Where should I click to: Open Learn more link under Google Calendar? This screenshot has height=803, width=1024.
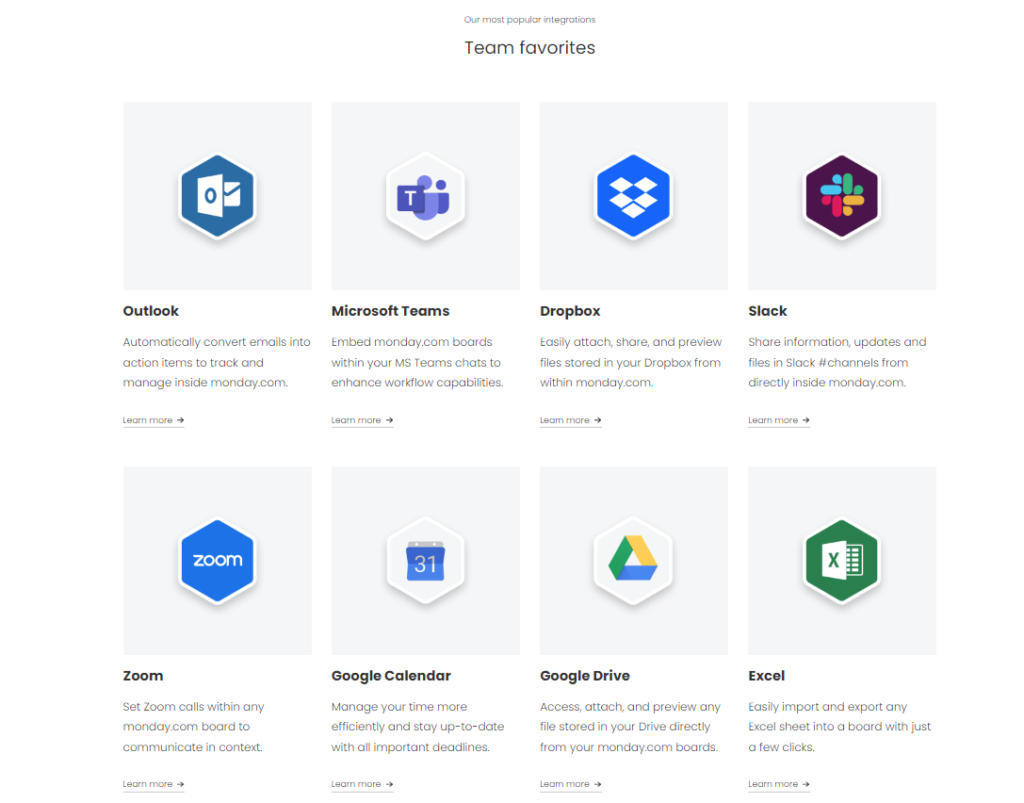point(362,784)
